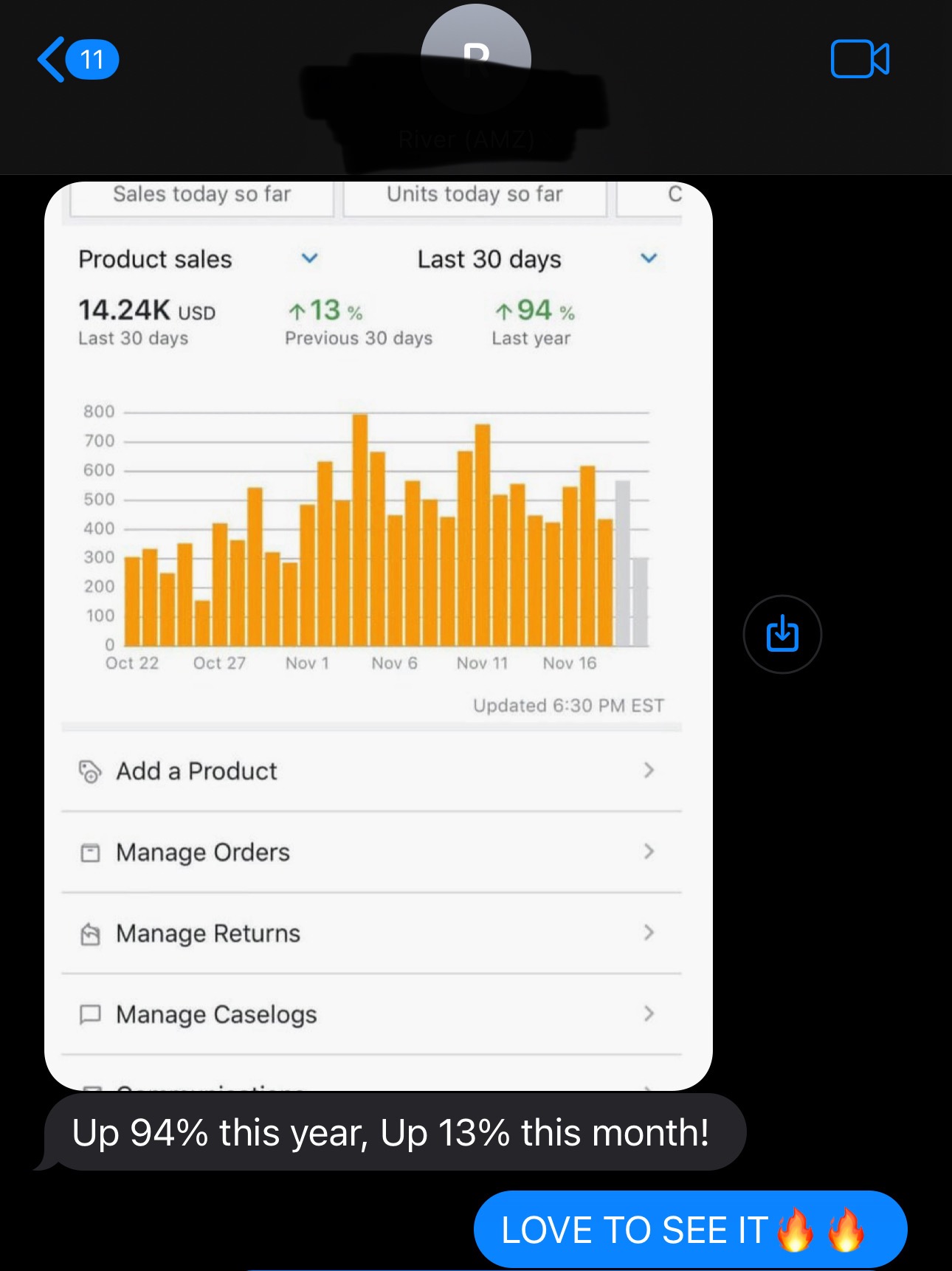
Task: Tap the unread count badge showing 11
Action: (92, 59)
